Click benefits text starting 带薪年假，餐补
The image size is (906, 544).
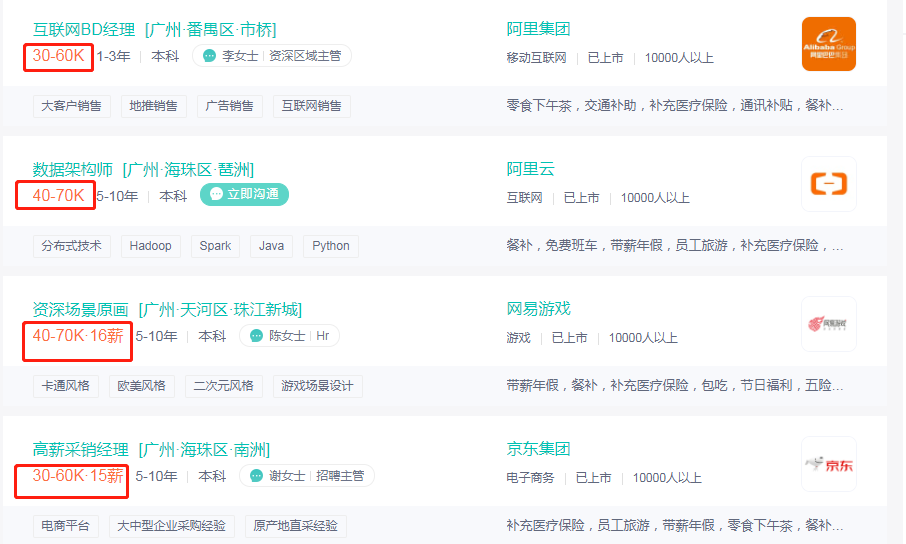pyautogui.click(x=674, y=385)
